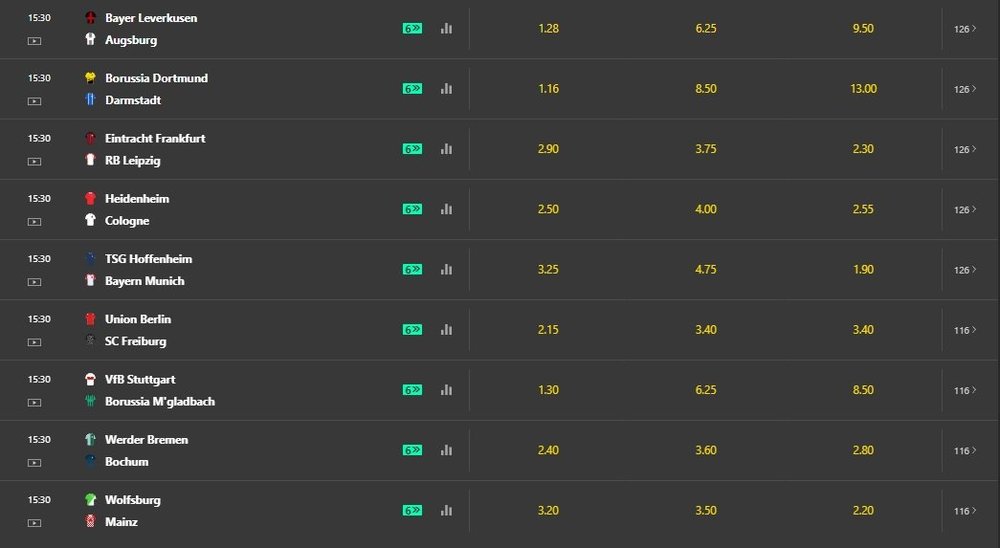
Task: Click green 6» badge for Borussia Dortmund match
Action: tap(412, 89)
